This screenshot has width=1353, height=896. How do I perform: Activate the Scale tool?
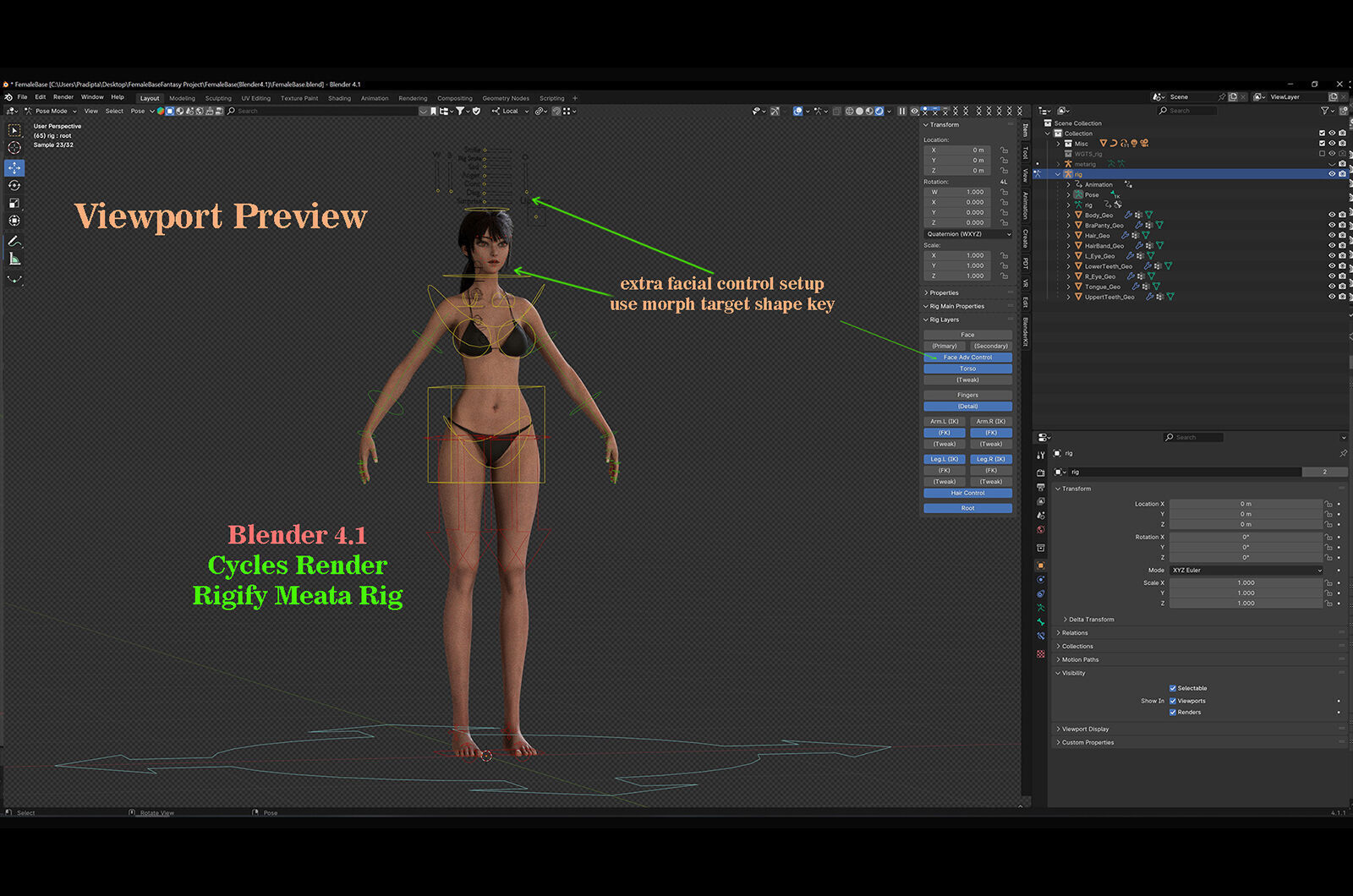coord(14,203)
